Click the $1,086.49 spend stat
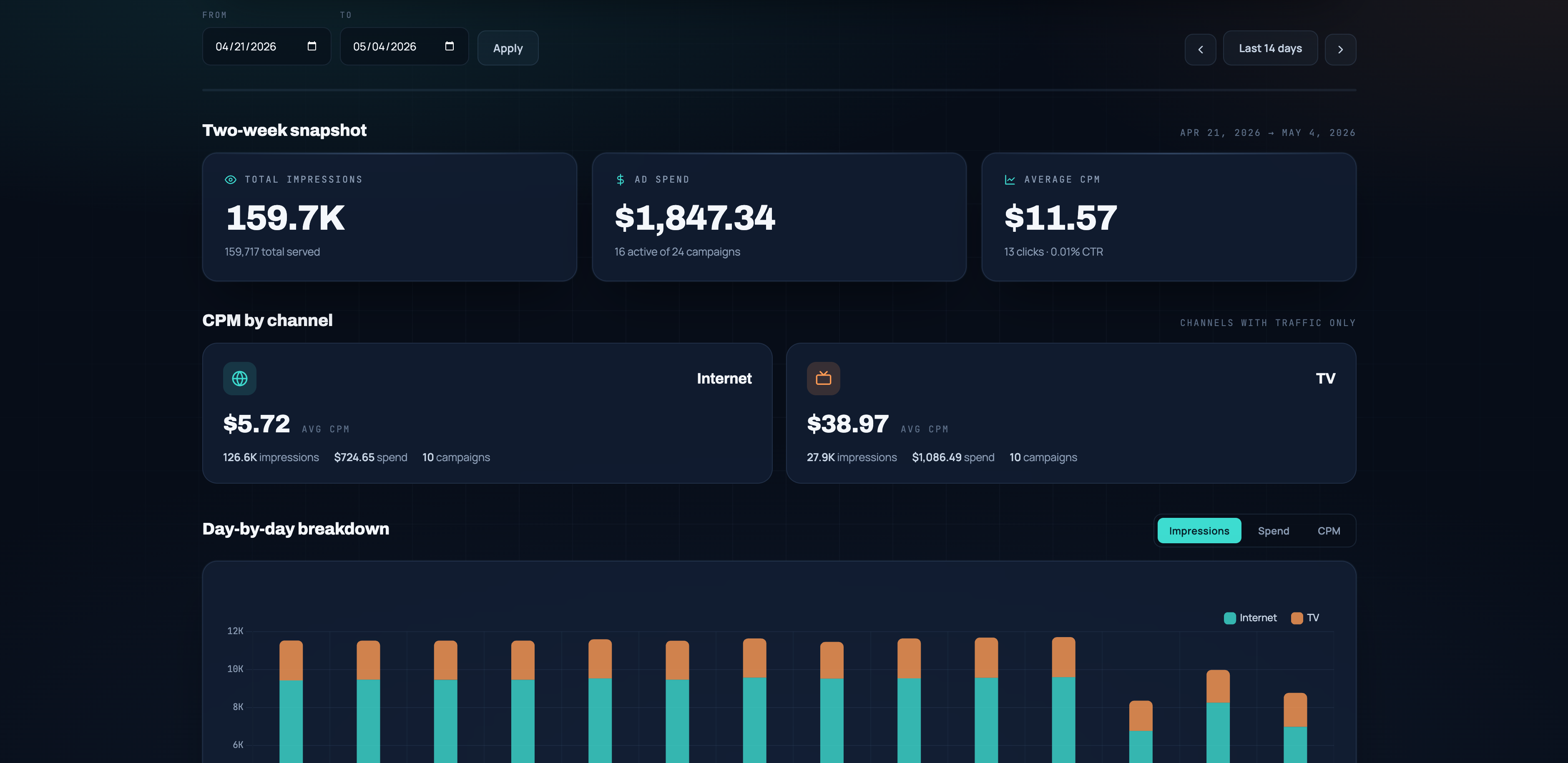The width and height of the screenshot is (1568, 763). [953, 457]
